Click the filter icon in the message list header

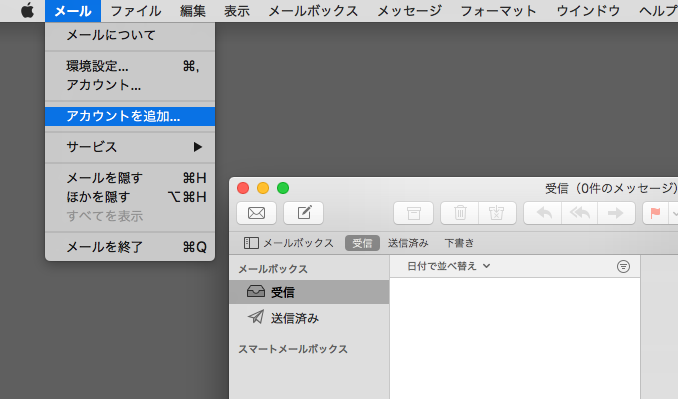[x=623, y=266]
